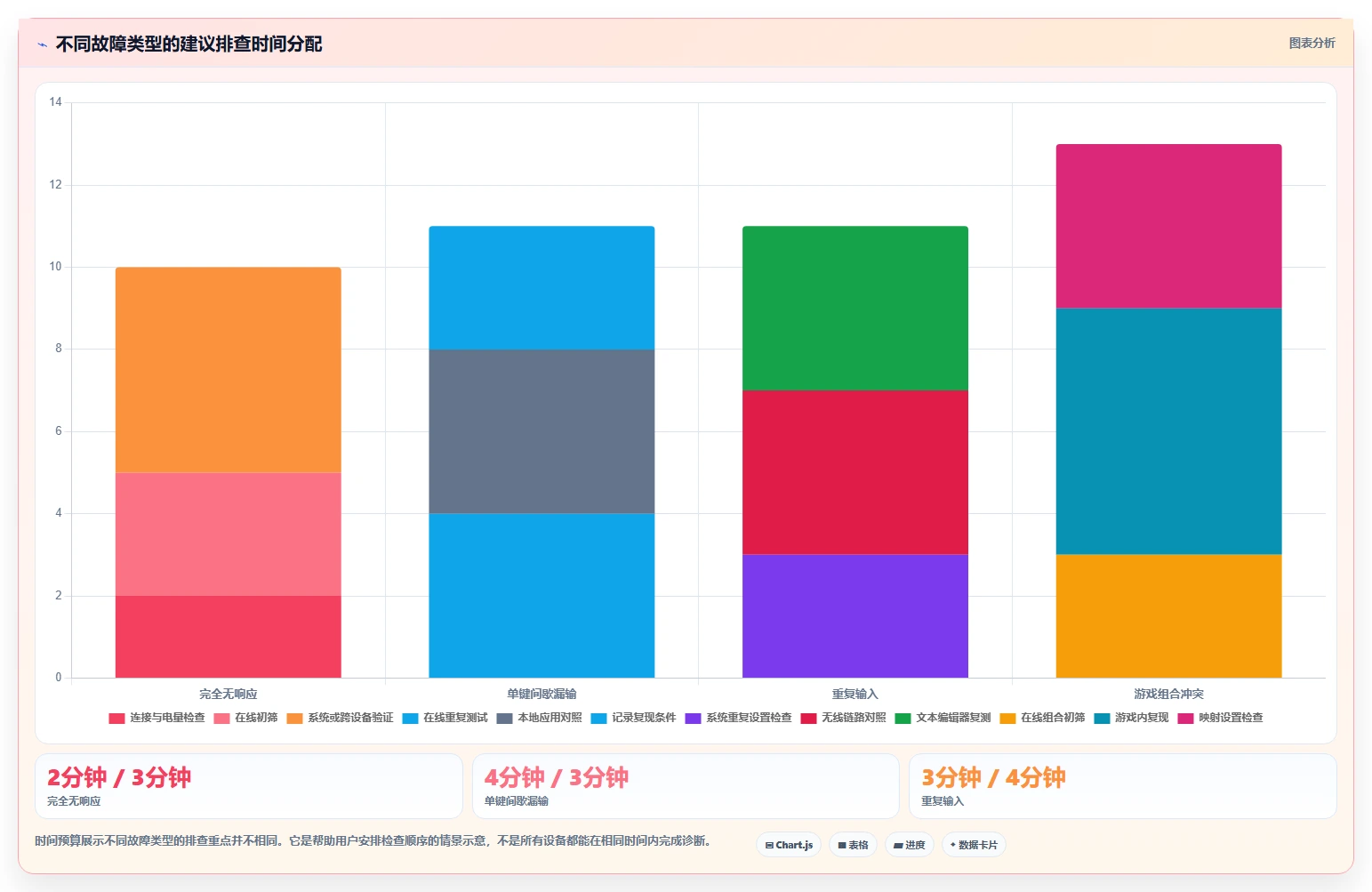The width and height of the screenshot is (1372, 892).
Task: Click the orange swatch of 在线组合初筛 legend
Action: (x=1007, y=719)
